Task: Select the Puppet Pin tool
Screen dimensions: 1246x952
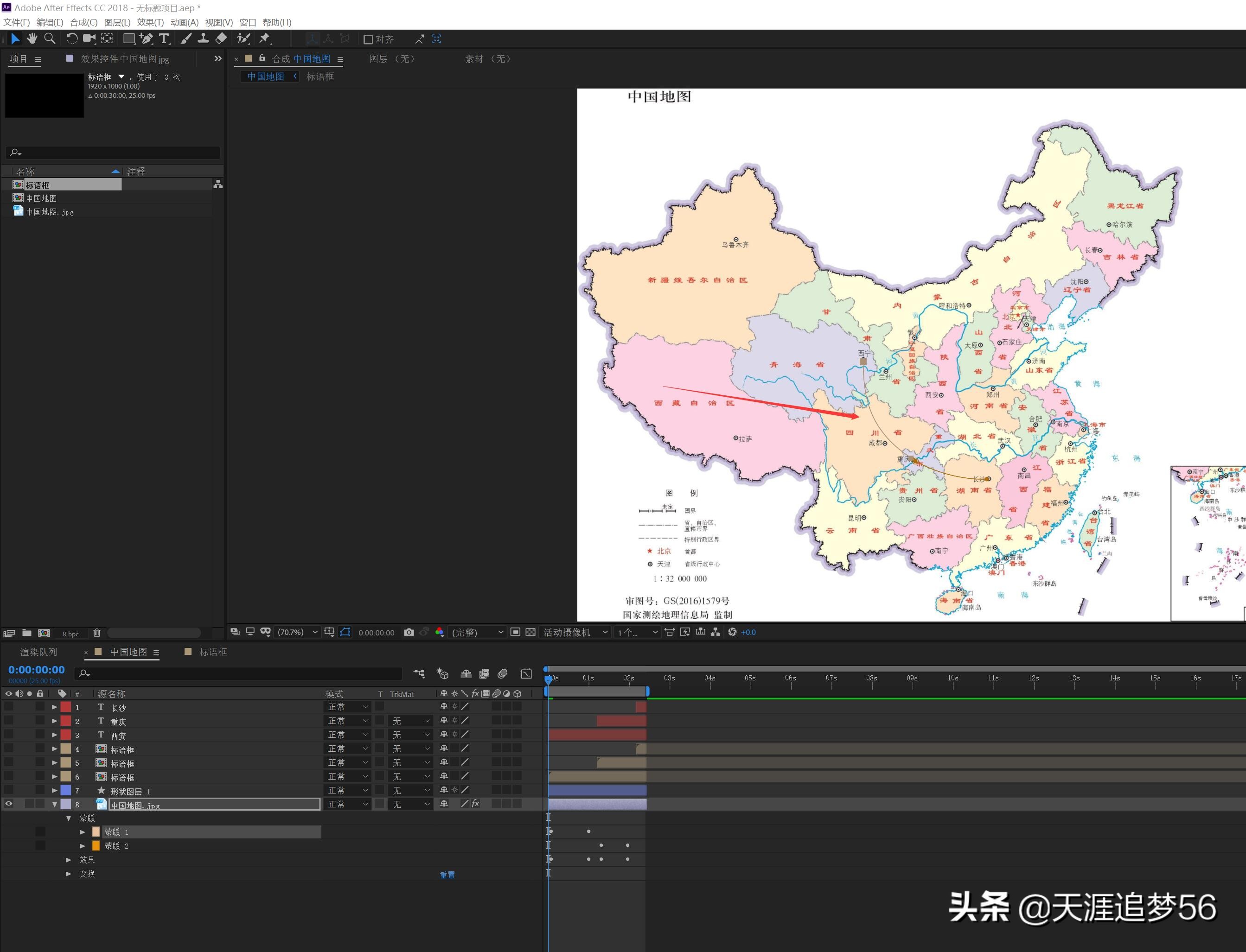Action: point(265,38)
